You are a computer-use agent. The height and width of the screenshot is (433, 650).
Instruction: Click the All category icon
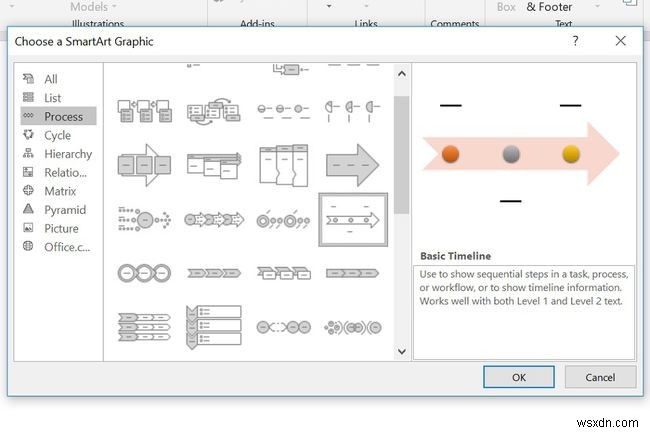(x=28, y=78)
